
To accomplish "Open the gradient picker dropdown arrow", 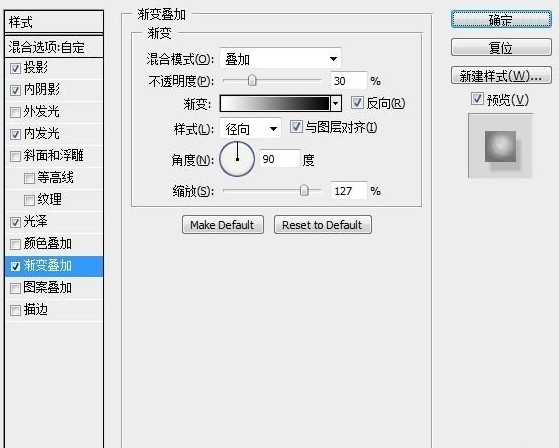I will [x=335, y=104].
